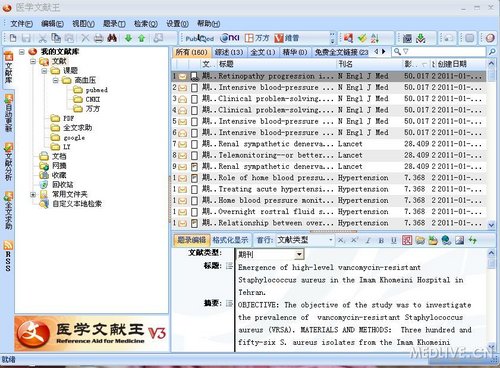
Task: Tick checkbox for Retinopathy progression row
Action: tap(194, 76)
